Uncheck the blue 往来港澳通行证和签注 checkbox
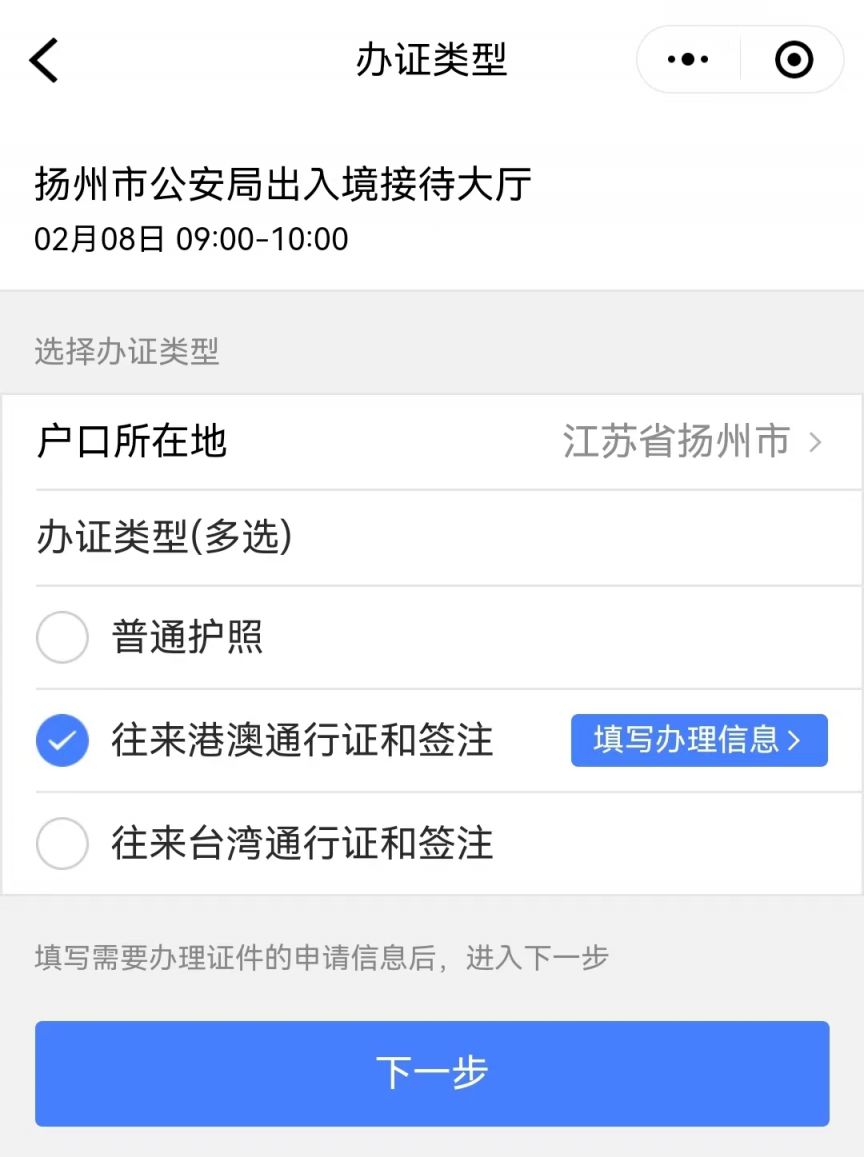 (x=62, y=741)
